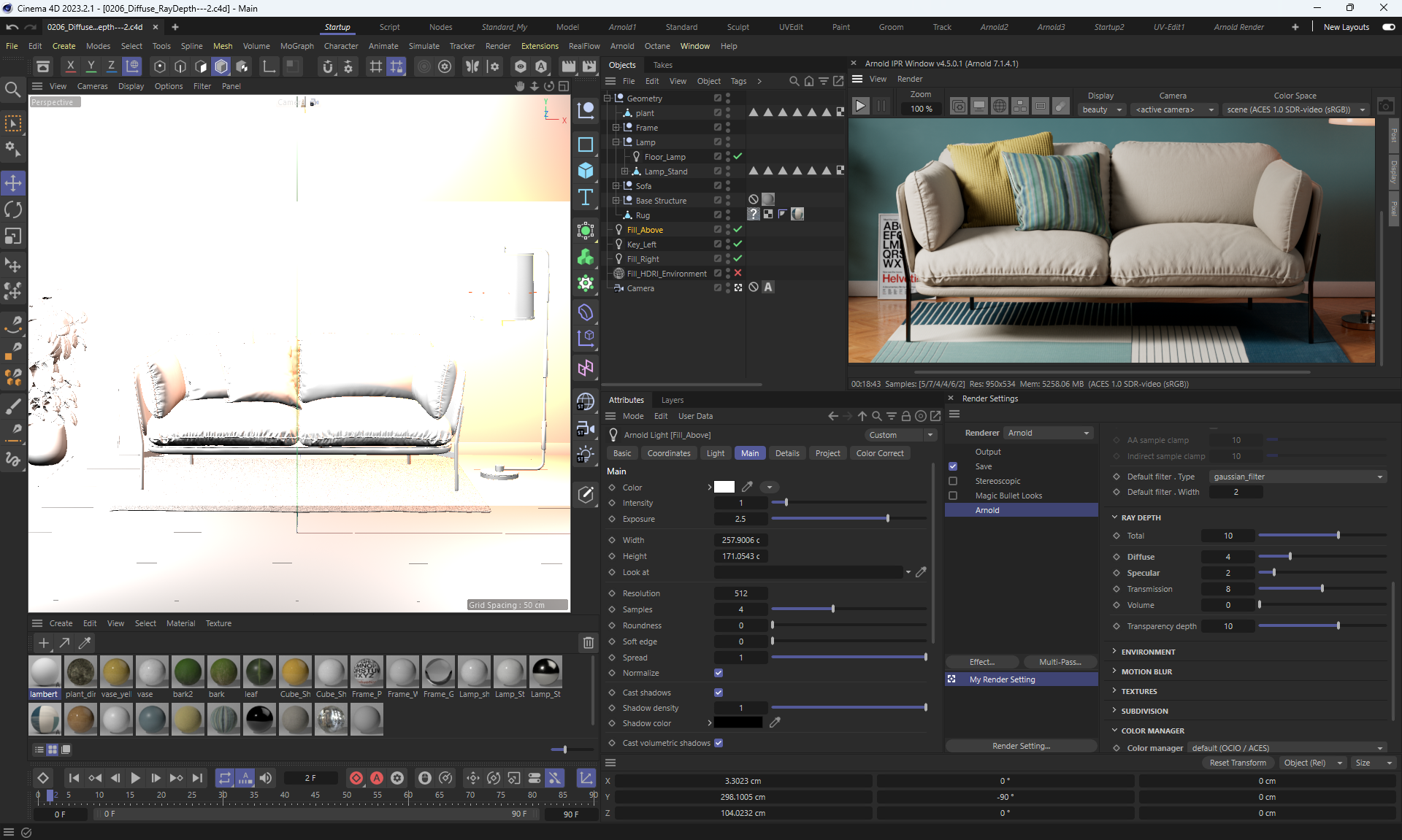Image resolution: width=1402 pixels, height=840 pixels.
Task: Switch to the Details attribute tab
Action: click(787, 453)
